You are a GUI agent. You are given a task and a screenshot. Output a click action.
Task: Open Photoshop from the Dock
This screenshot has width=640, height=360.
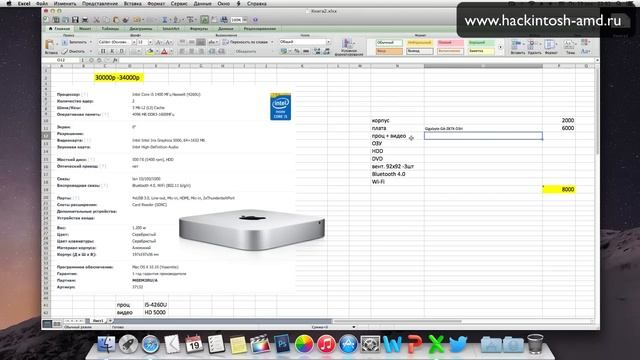pyautogui.click(x=282, y=344)
